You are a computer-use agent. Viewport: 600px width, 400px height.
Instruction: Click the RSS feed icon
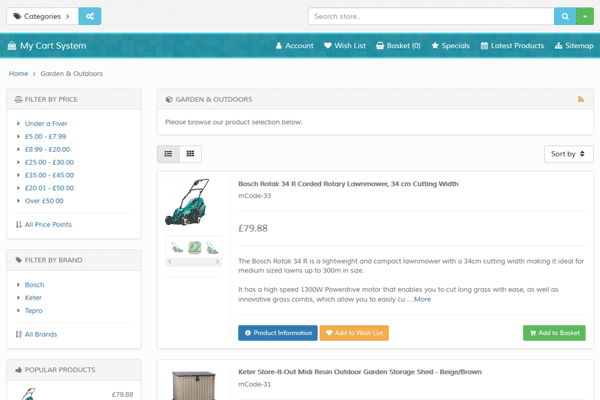[581, 99]
